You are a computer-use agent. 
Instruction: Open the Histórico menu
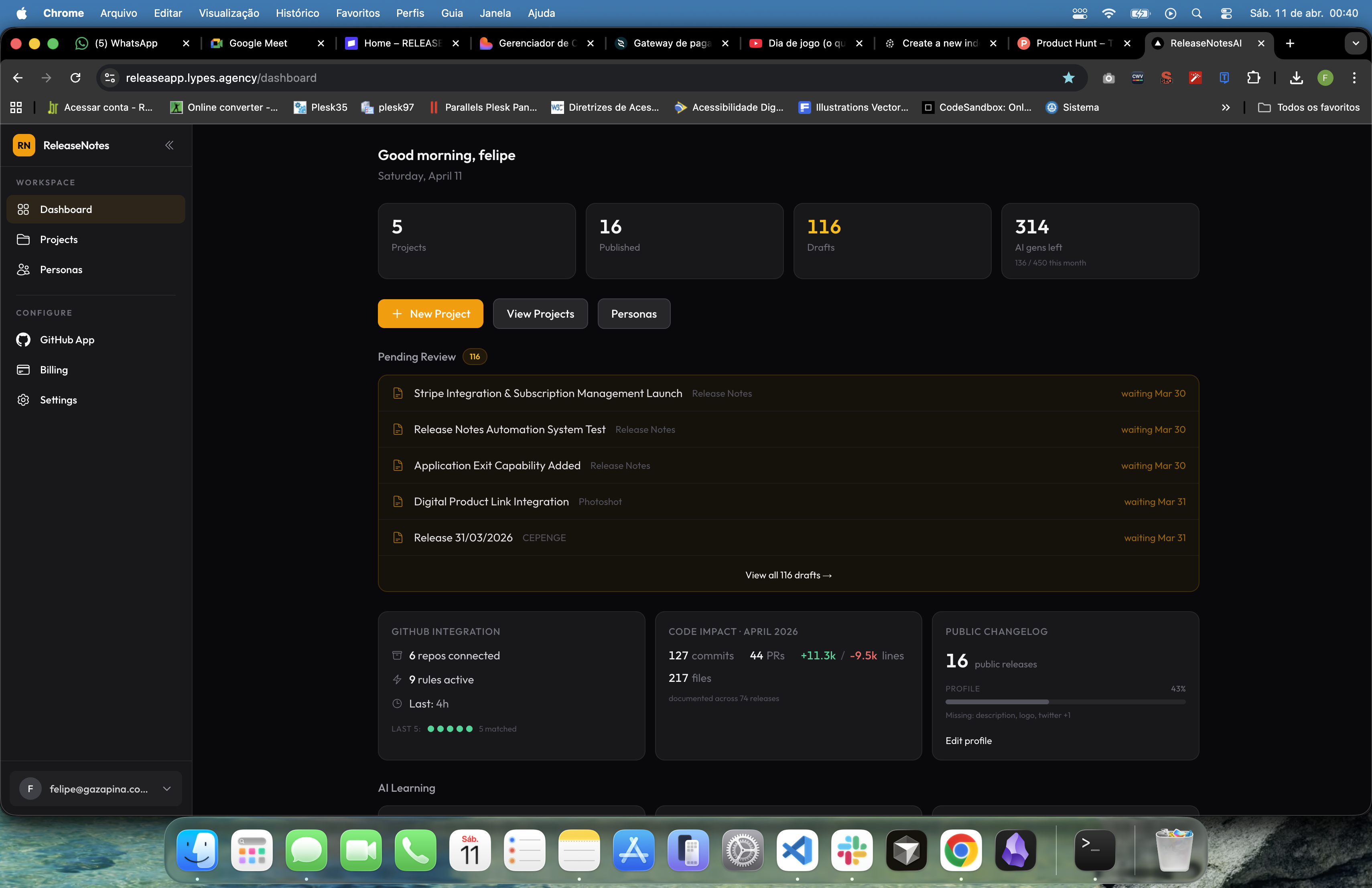pos(297,13)
